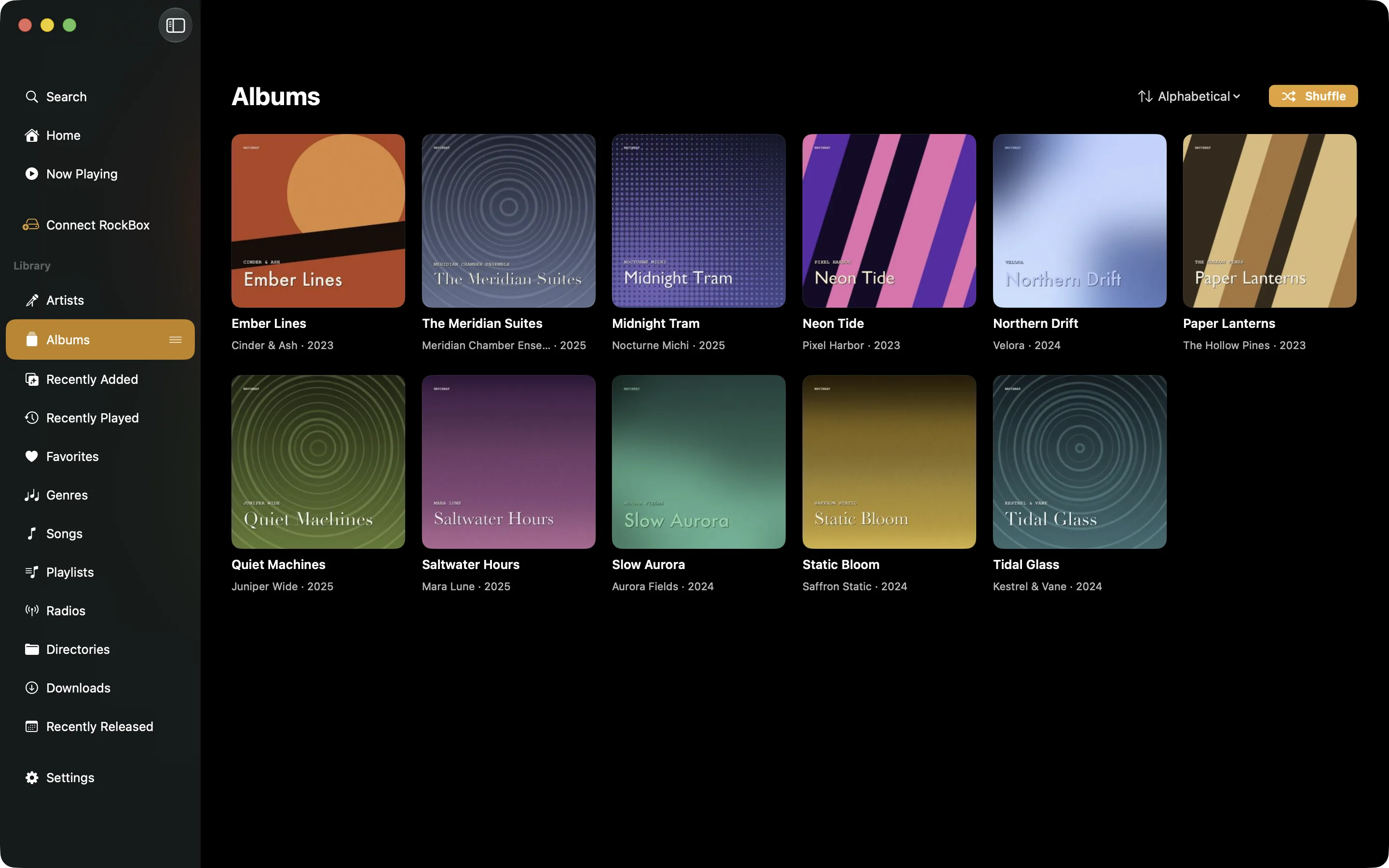Click artist text 'Pixel Harbor · 2023'
The image size is (1389, 868).
(x=851, y=345)
